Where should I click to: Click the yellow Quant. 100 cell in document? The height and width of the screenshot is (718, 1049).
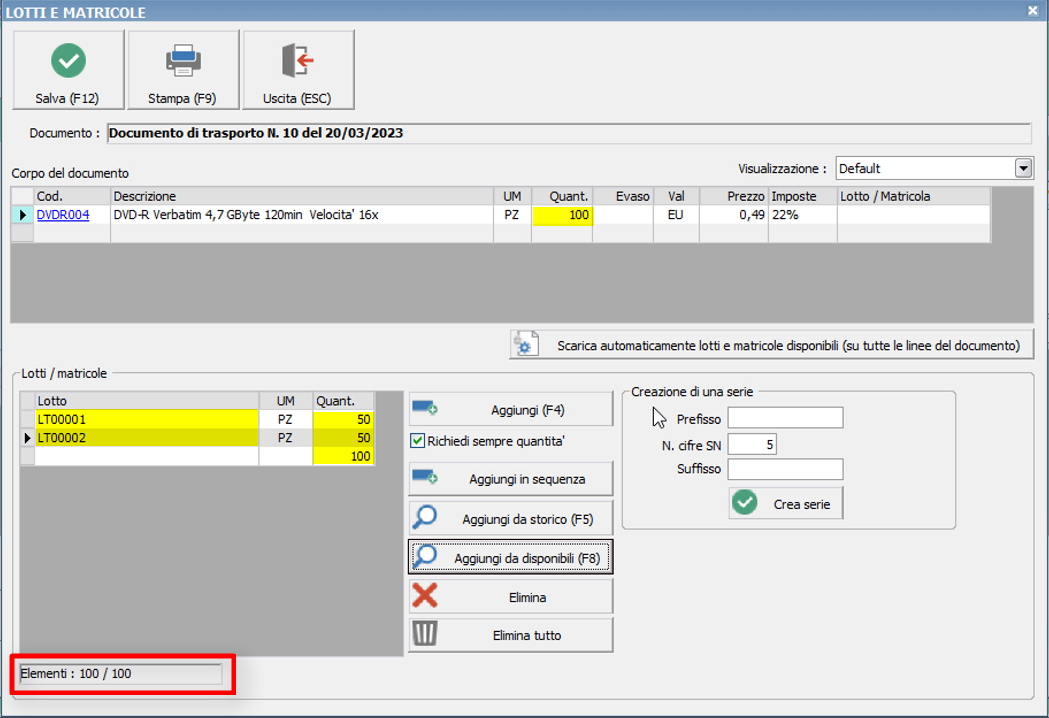562,215
